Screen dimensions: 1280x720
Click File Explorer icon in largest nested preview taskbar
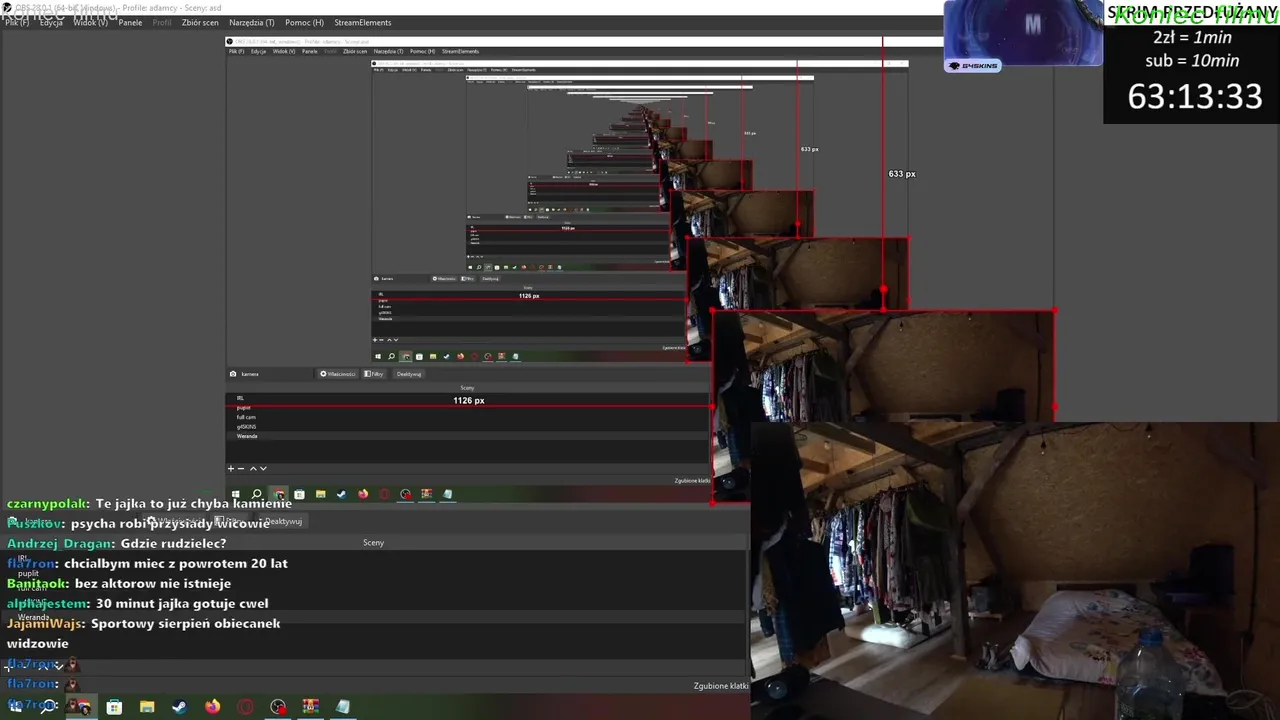[x=320, y=494]
